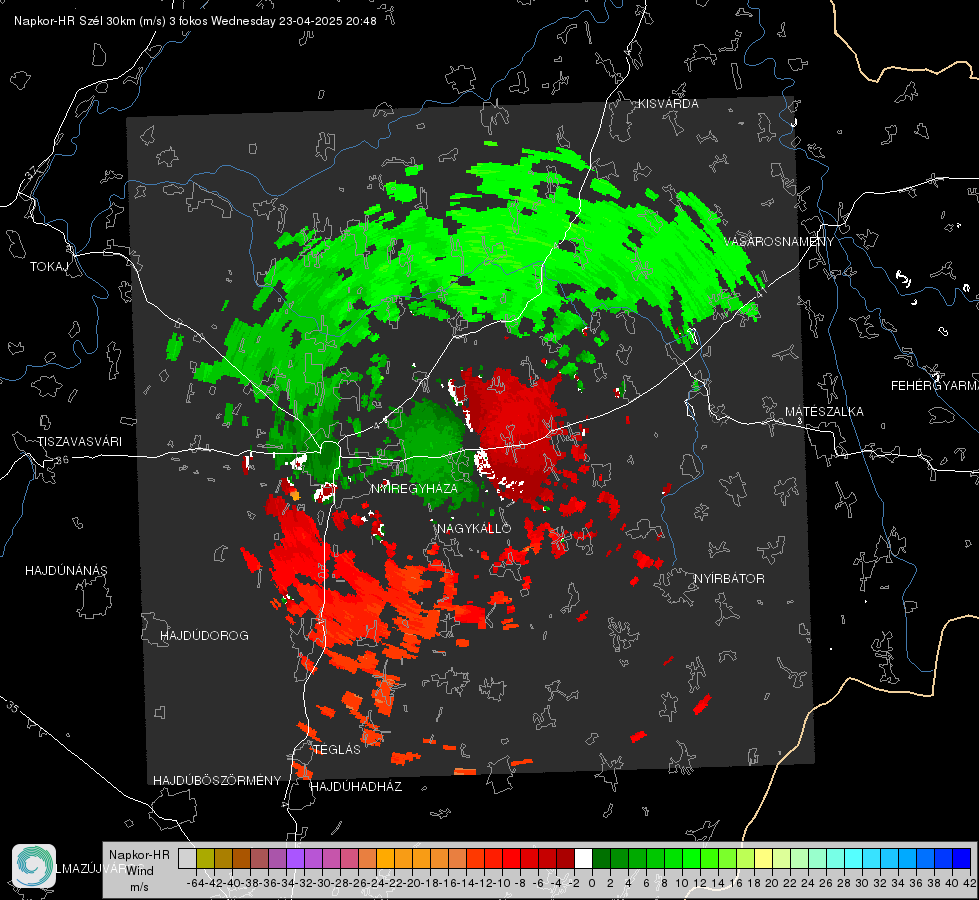Screen dimensions: 979x900
Task: Click the NAGYKÁLLÓ city label
Action: pyautogui.click(x=474, y=528)
